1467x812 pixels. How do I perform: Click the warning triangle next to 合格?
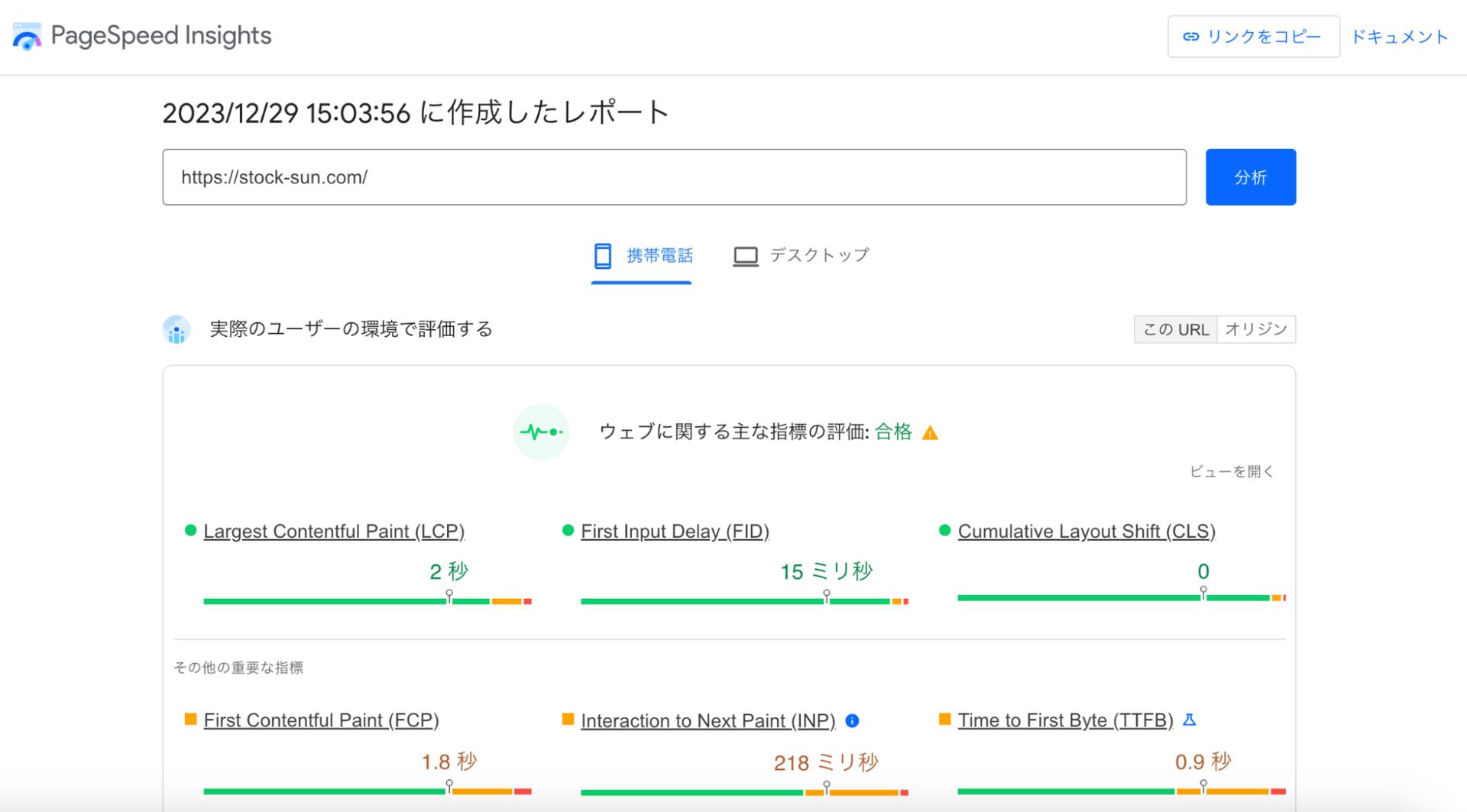(931, 432)
